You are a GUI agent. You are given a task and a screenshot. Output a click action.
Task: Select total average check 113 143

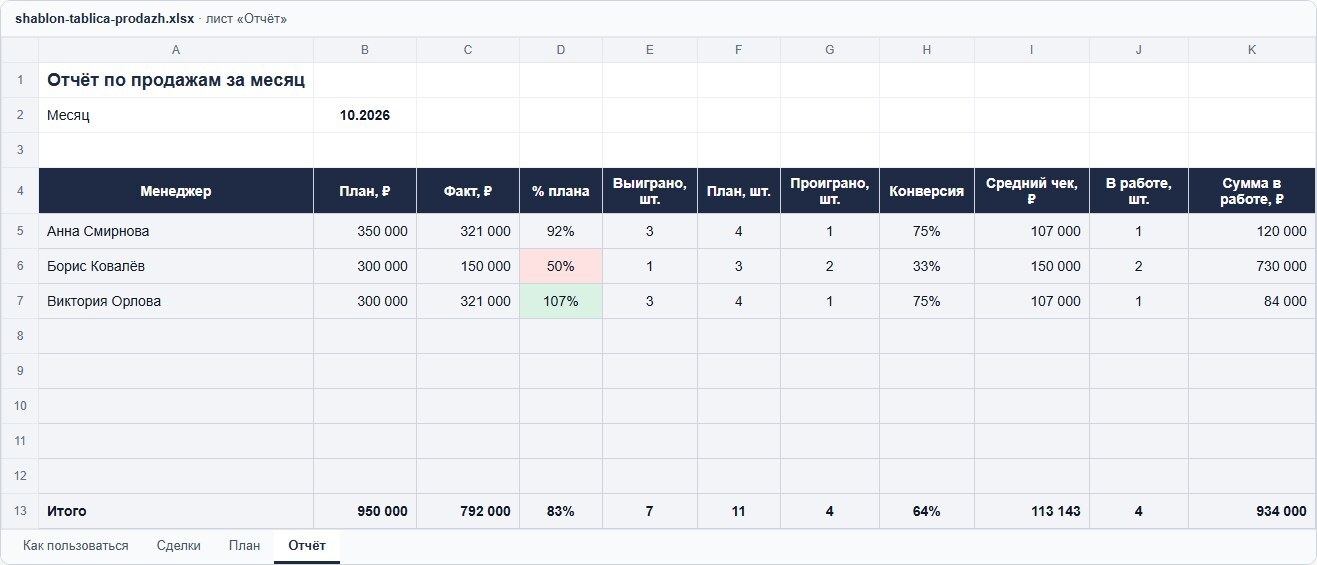(x=1032, y=511)
